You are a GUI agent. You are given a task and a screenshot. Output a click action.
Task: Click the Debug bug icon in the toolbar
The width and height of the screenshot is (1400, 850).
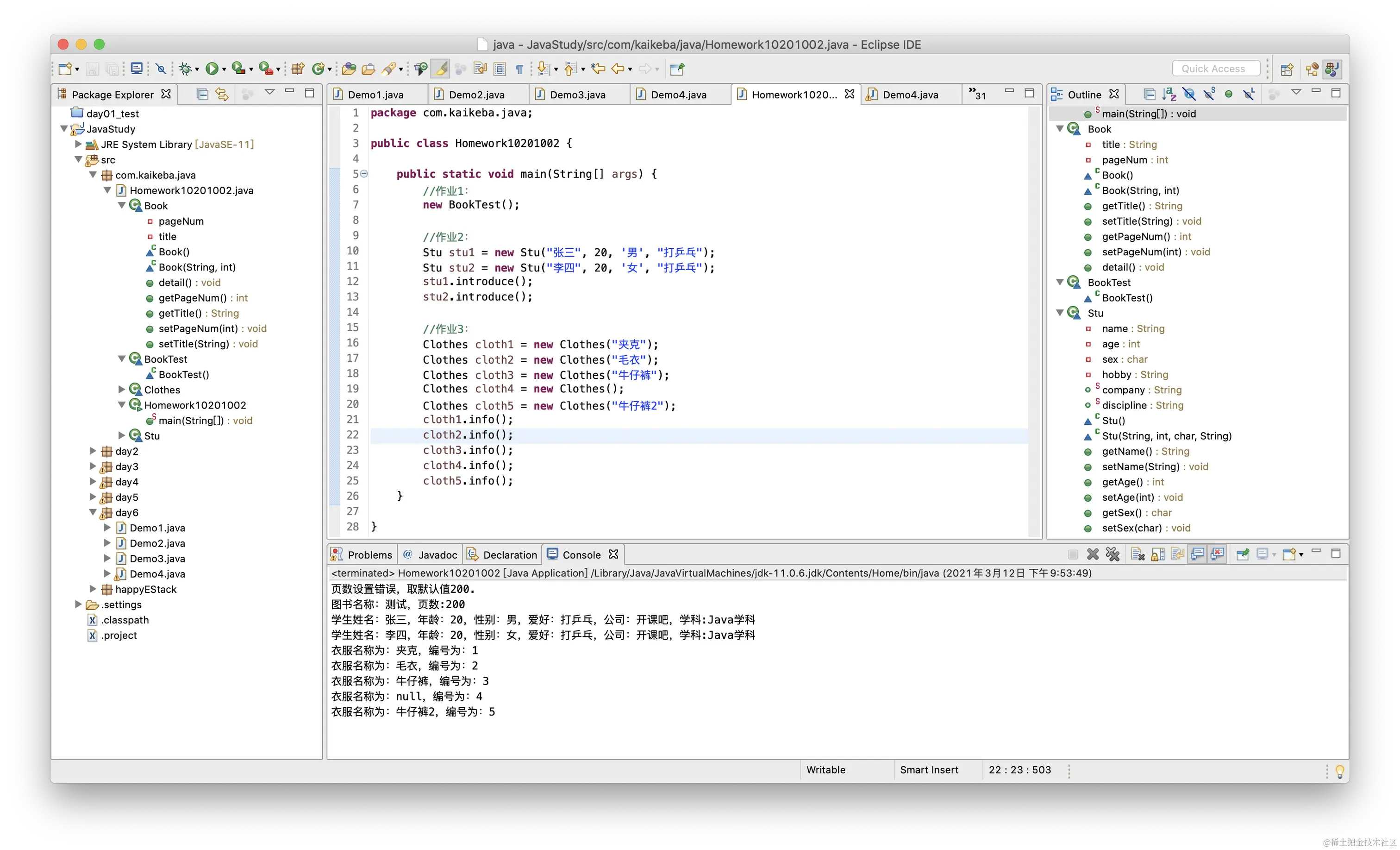point(185,69)
